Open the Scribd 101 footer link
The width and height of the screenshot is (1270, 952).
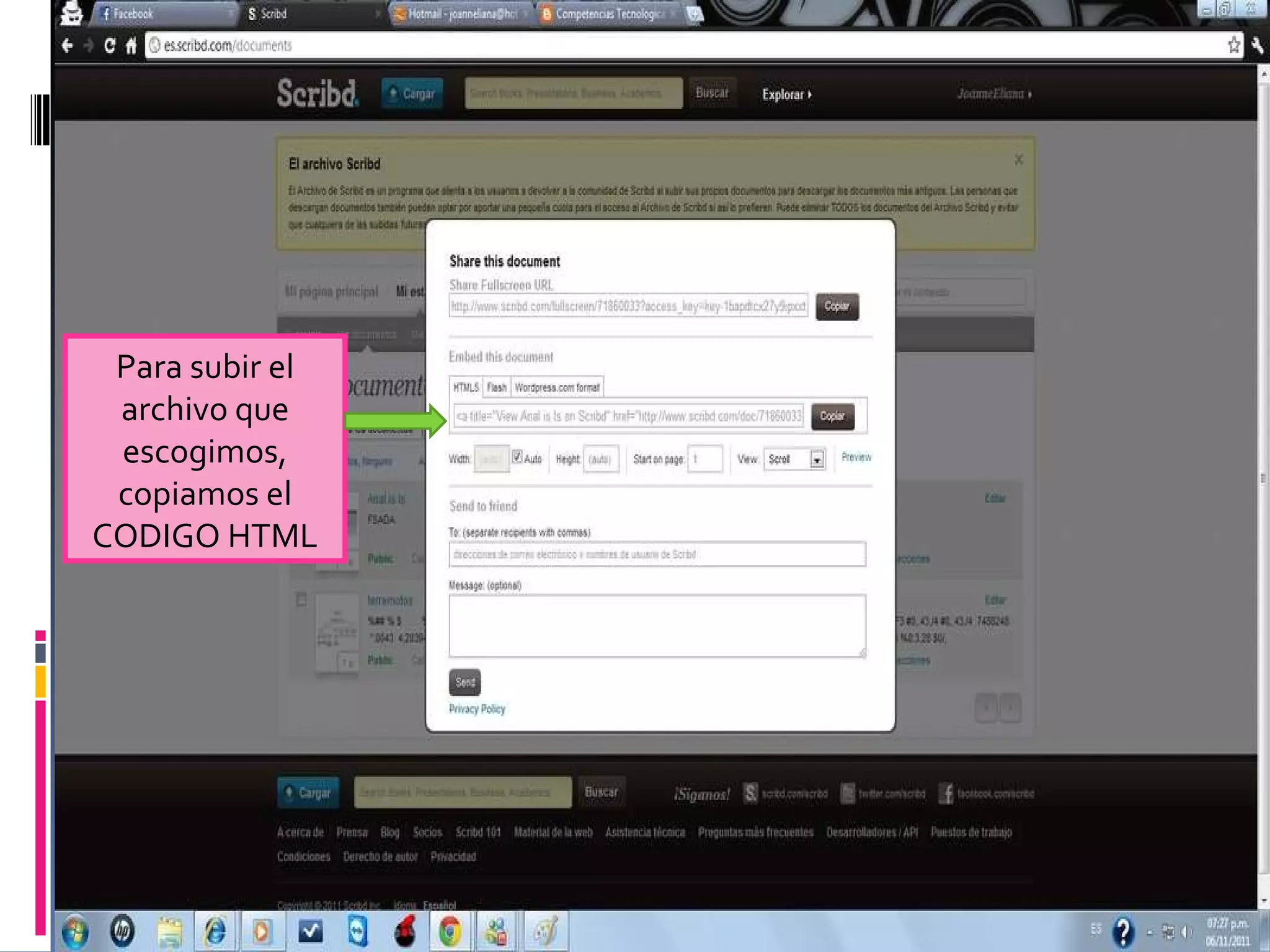pyautogui.click(x=478, y=832)
